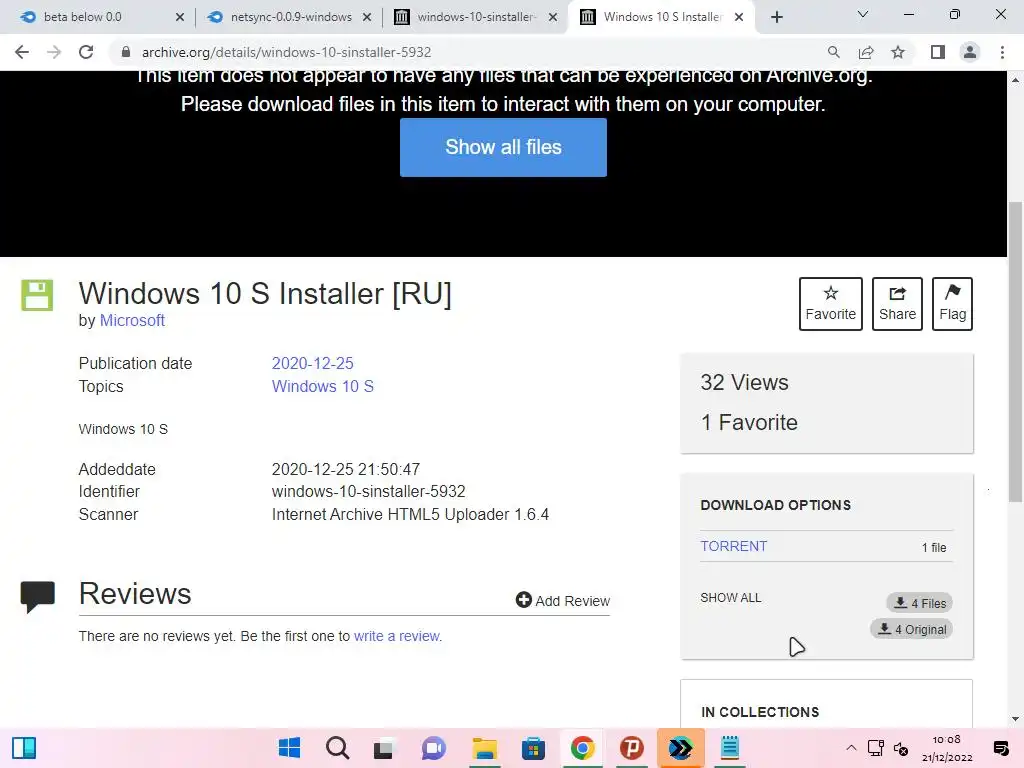This screenshot has height=768, width=1024.
Task: Open File Explorer from taskbar
Action: [x=485, y=748]
